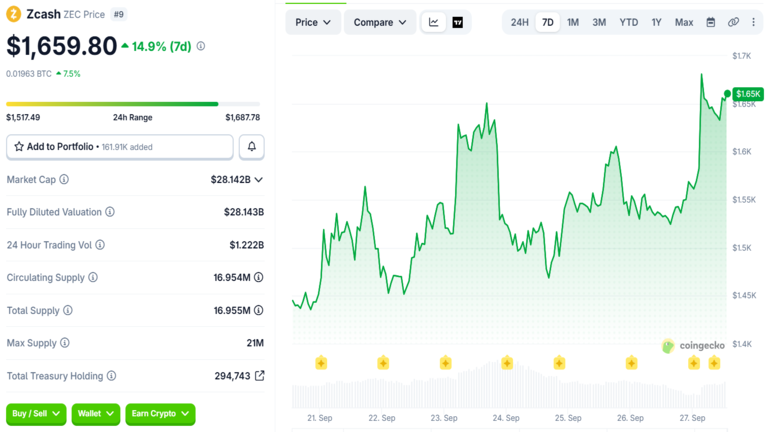Click the 21M max supply value
Viewport: 768px width, 432px height.
pos(255,343)
